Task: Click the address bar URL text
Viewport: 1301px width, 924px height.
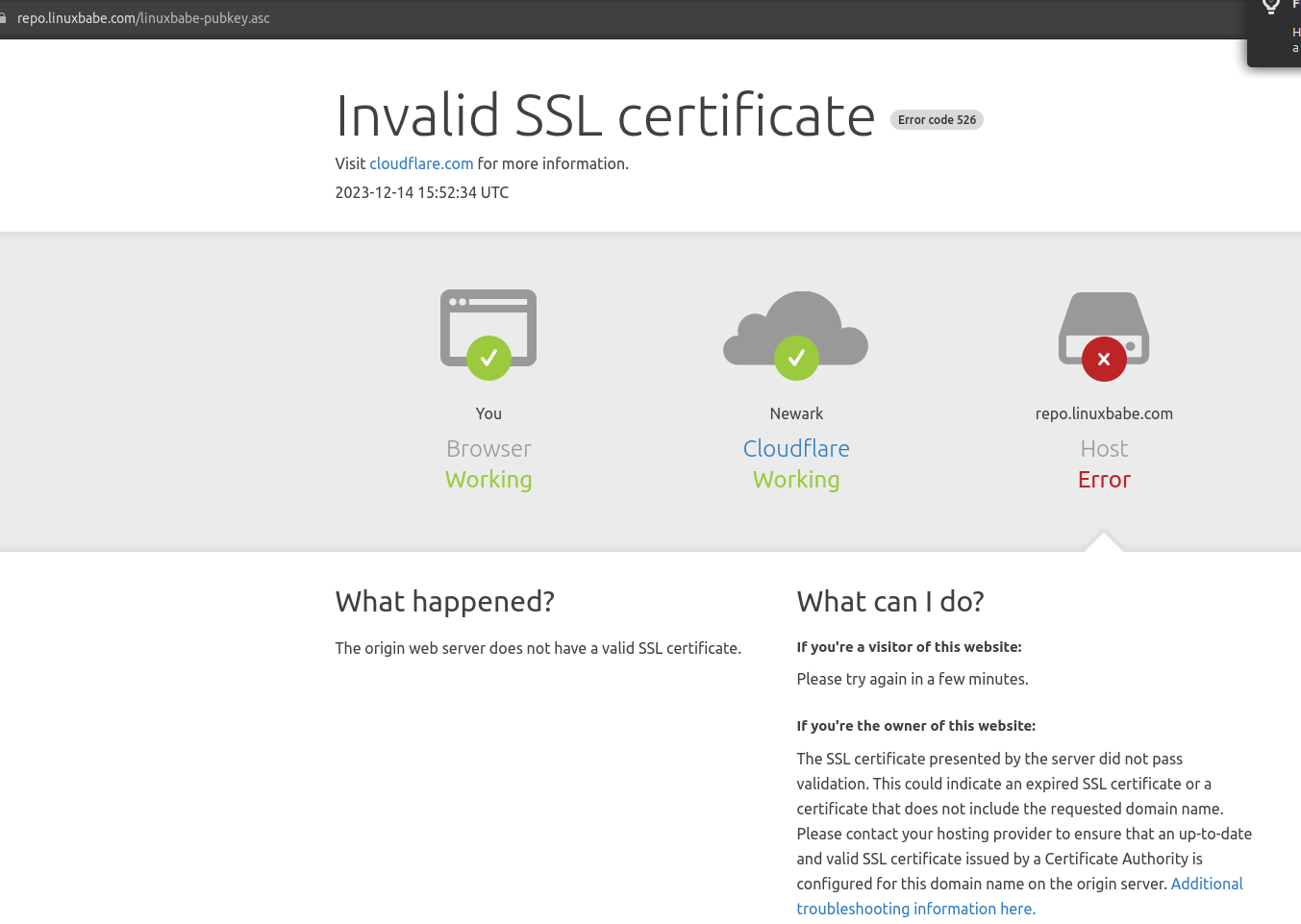Action: [x=143, y=18]
